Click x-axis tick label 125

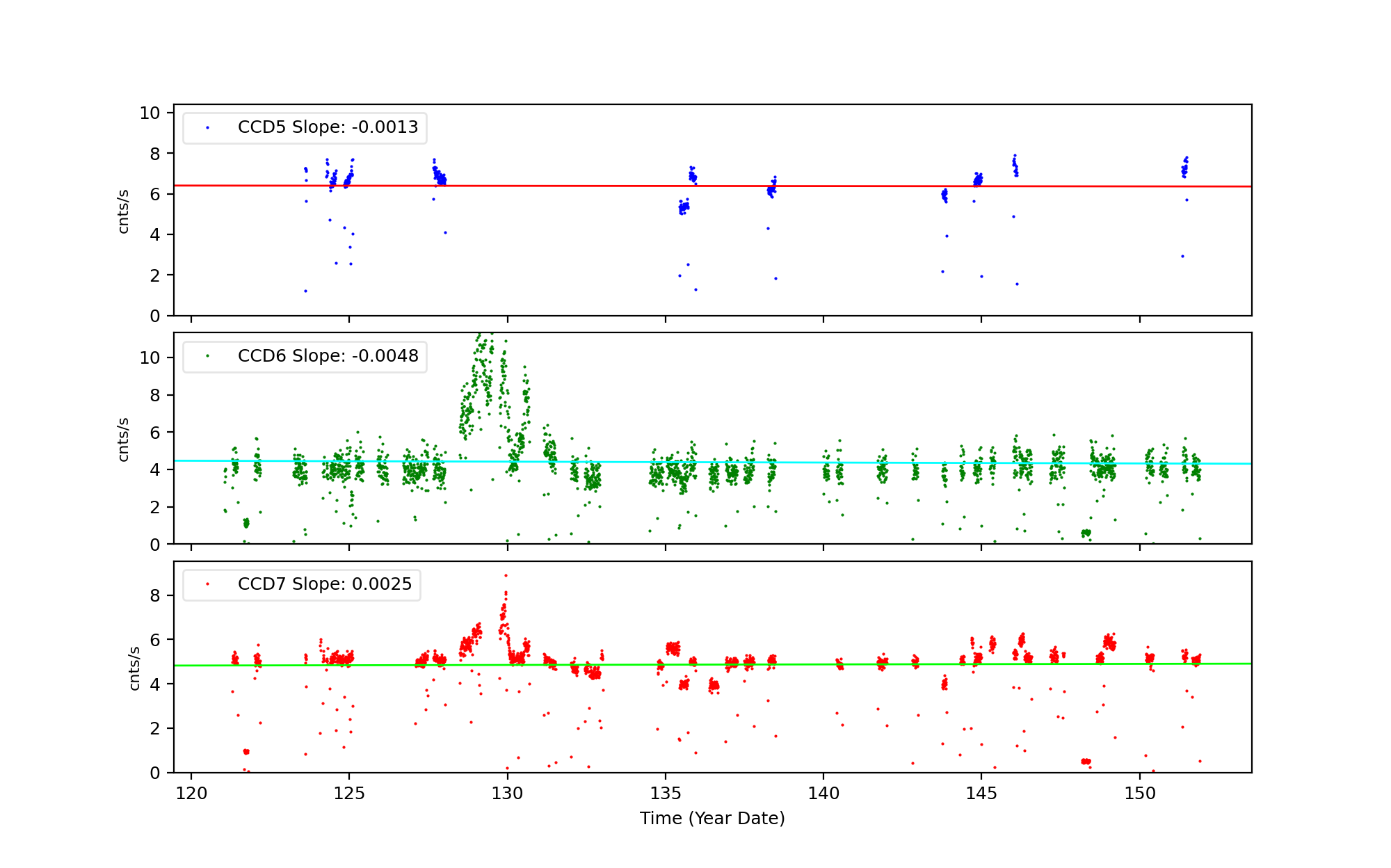pos(349,794)
